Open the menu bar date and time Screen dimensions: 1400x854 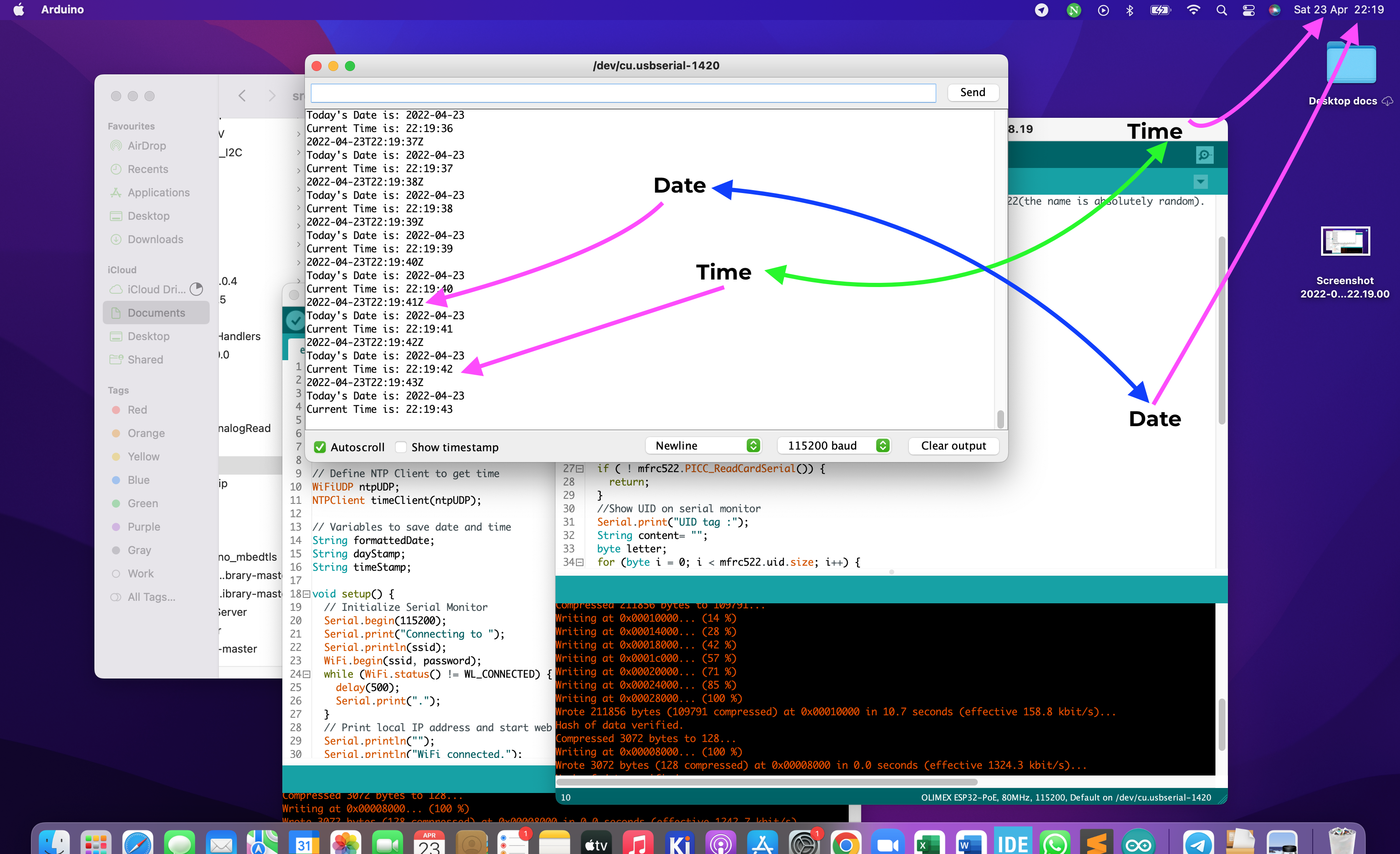click(x=1339, y=10)
